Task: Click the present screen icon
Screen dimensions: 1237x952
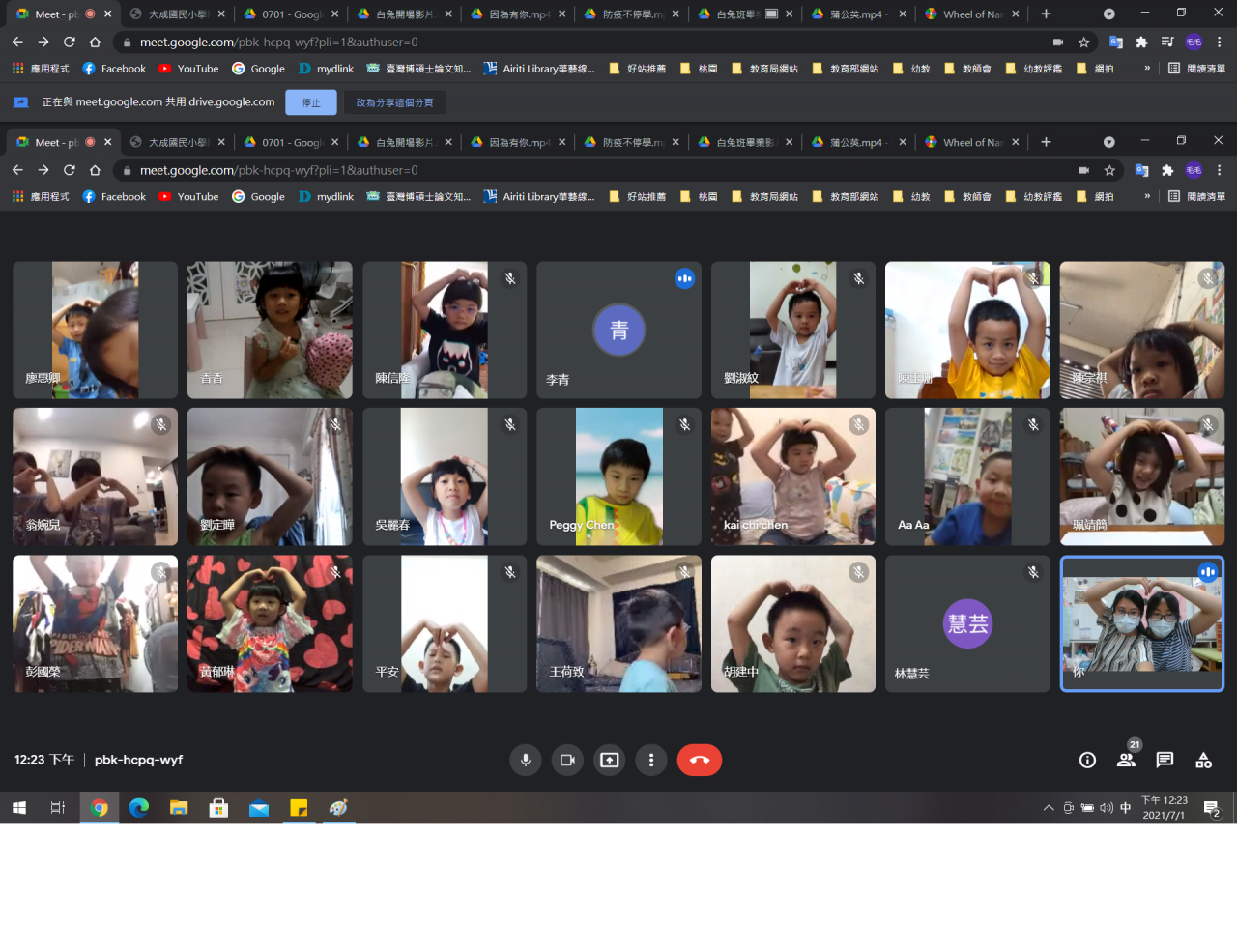Action: click(x=609, y=761)
